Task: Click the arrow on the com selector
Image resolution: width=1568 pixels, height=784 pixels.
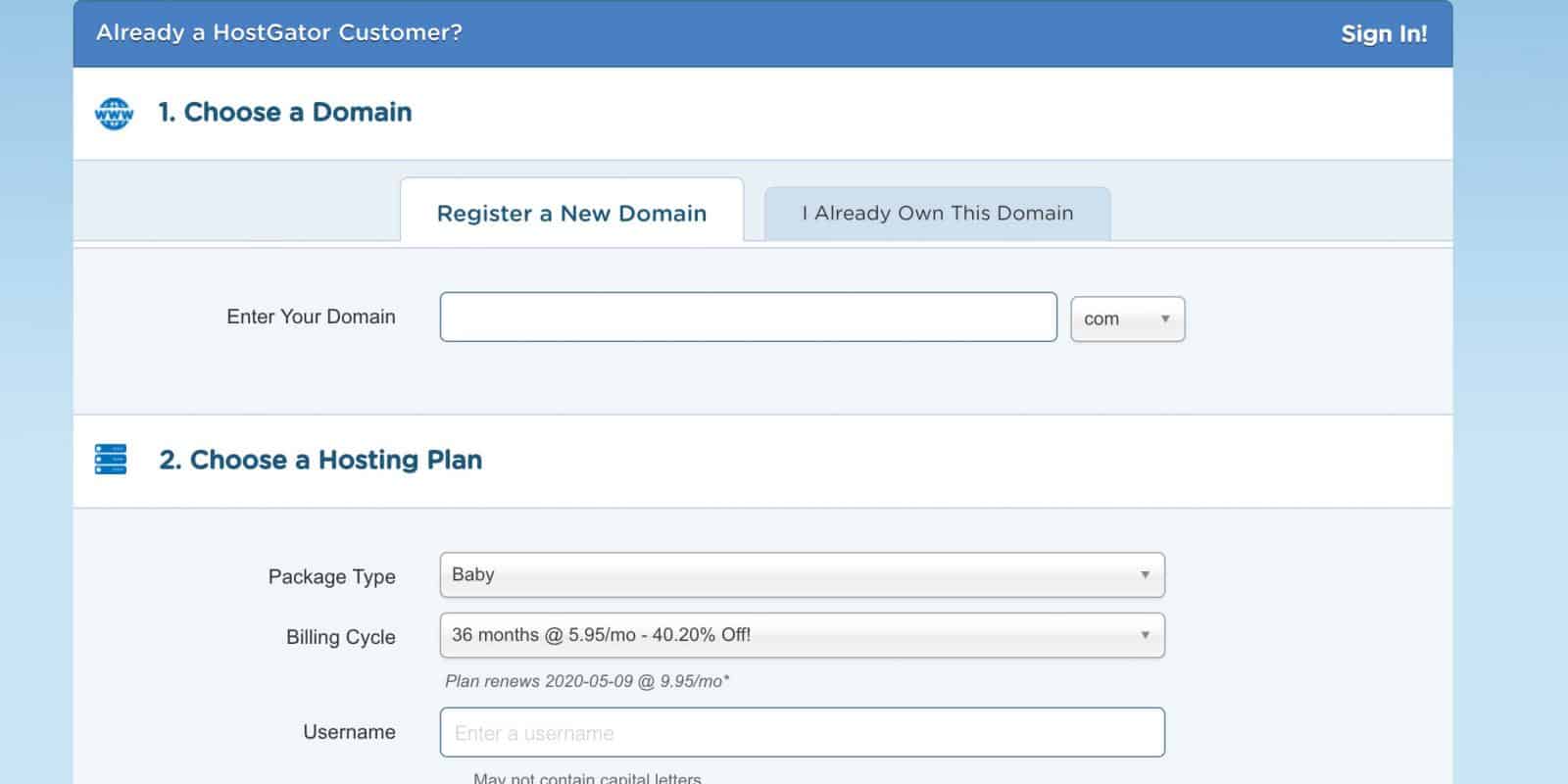Action: 1164,319
